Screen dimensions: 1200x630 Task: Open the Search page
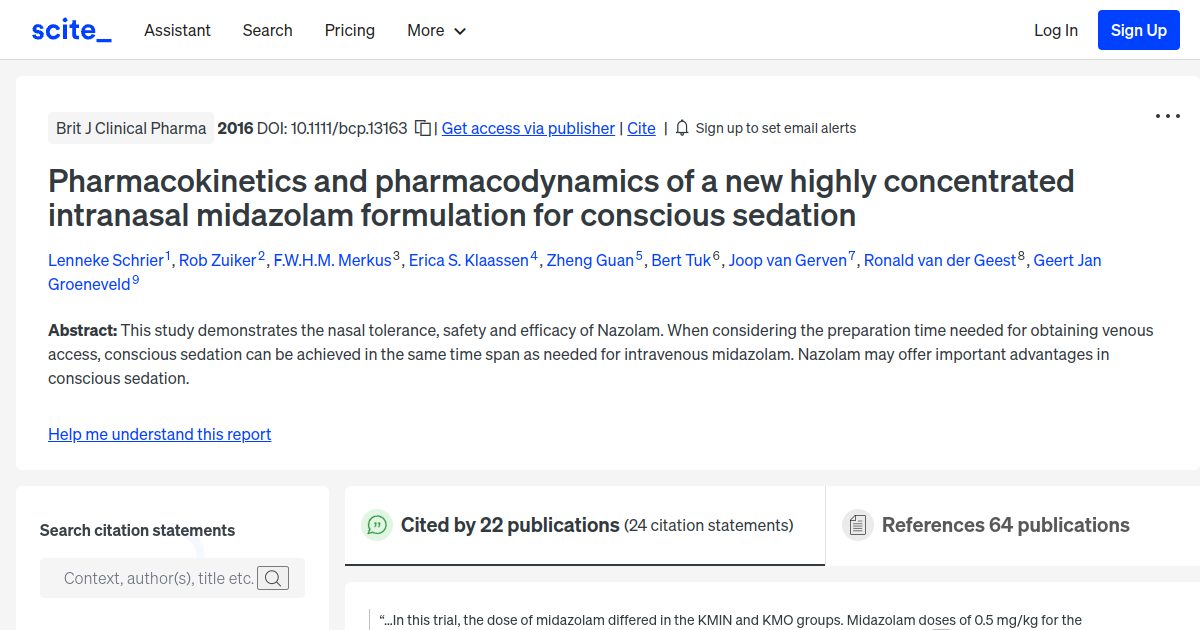267,30
